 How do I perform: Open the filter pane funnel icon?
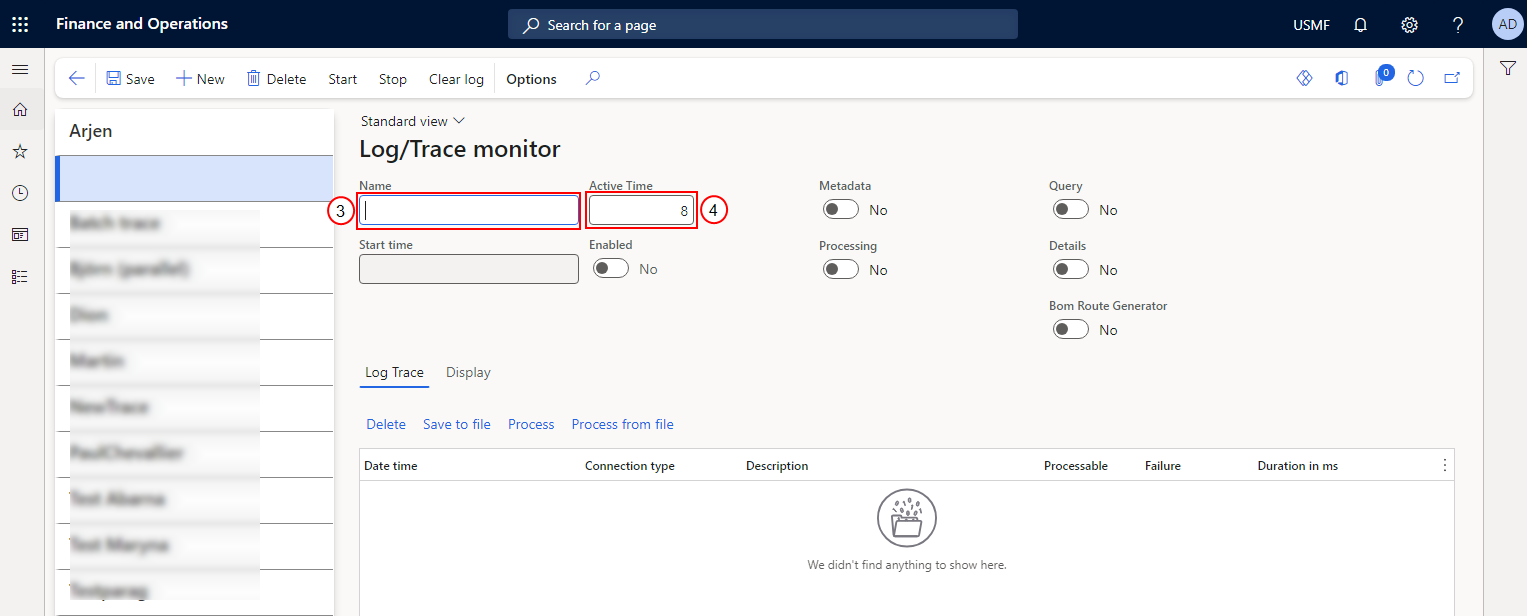tap(1508, 68)
